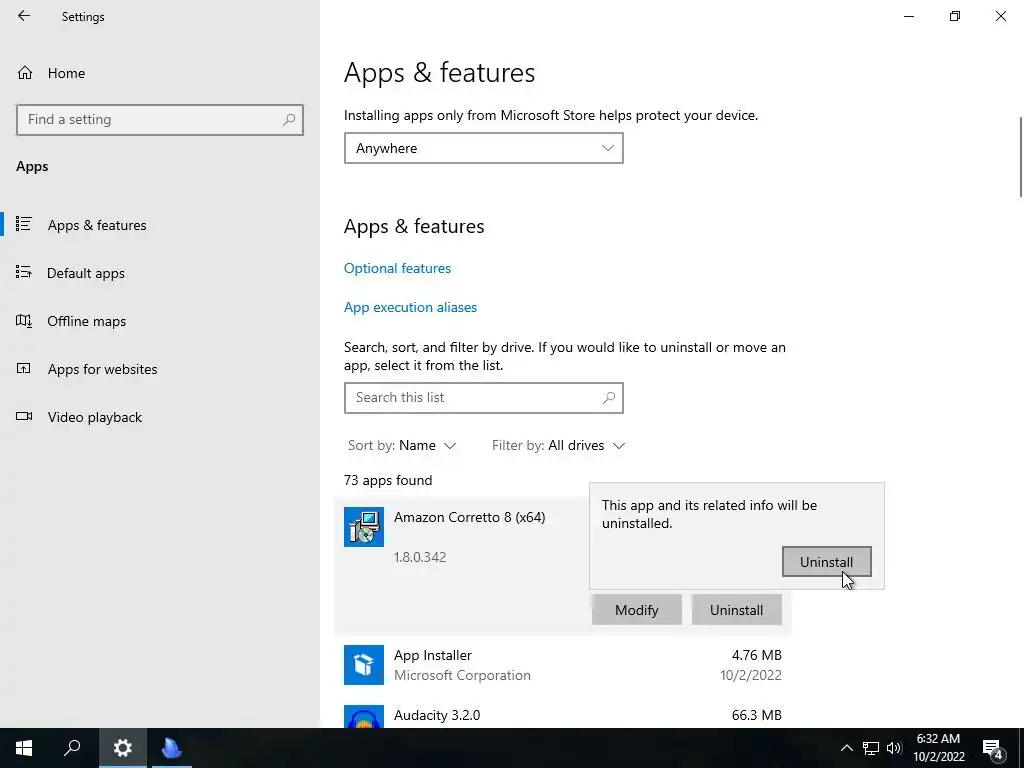Click Uninstall beside the Modify button
Image resolution: width=1024 pixels, height=768 pixels.
[736, 610]
